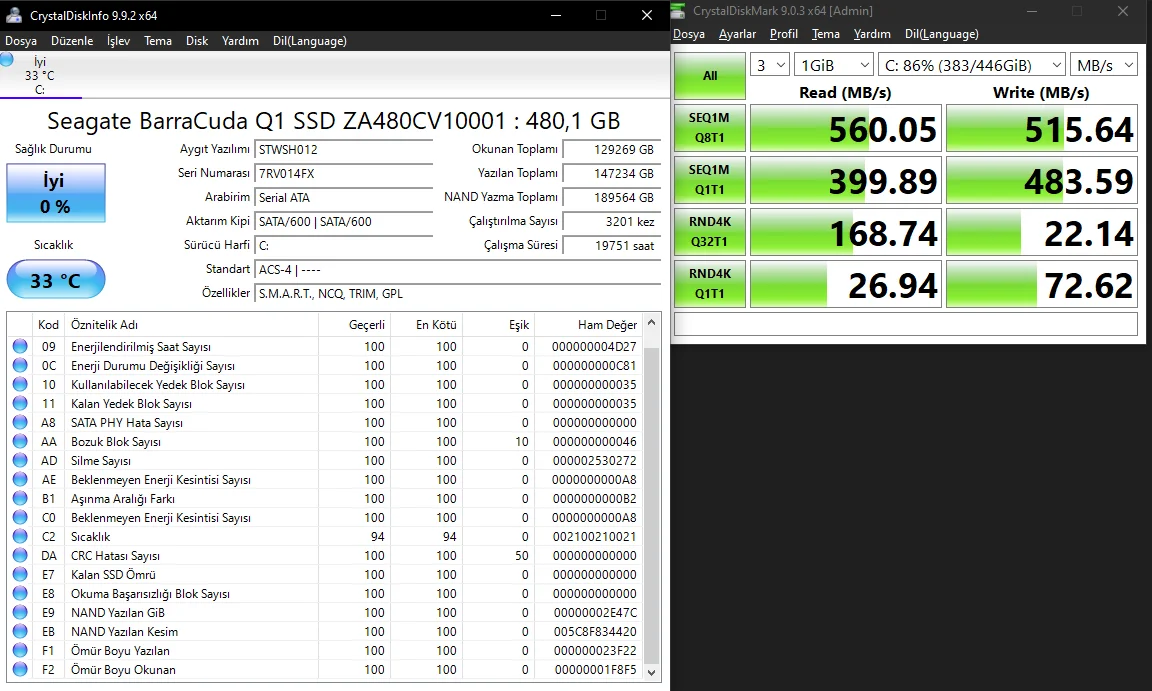Open Disk menu in CrystalDiskInfo
Viewport: 1152px width, 691px height.
197,41
